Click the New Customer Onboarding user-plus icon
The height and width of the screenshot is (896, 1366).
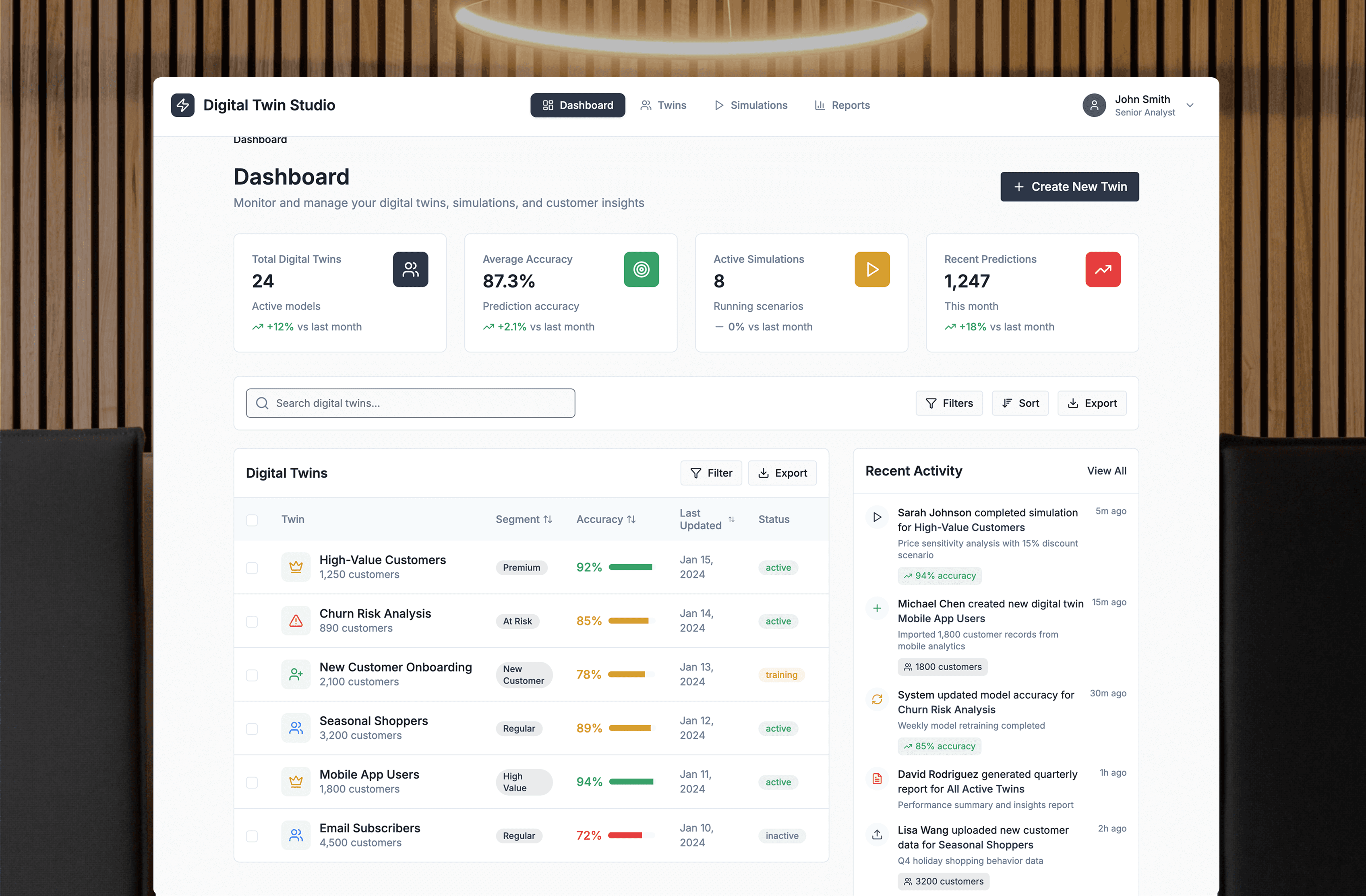(296, 674)
